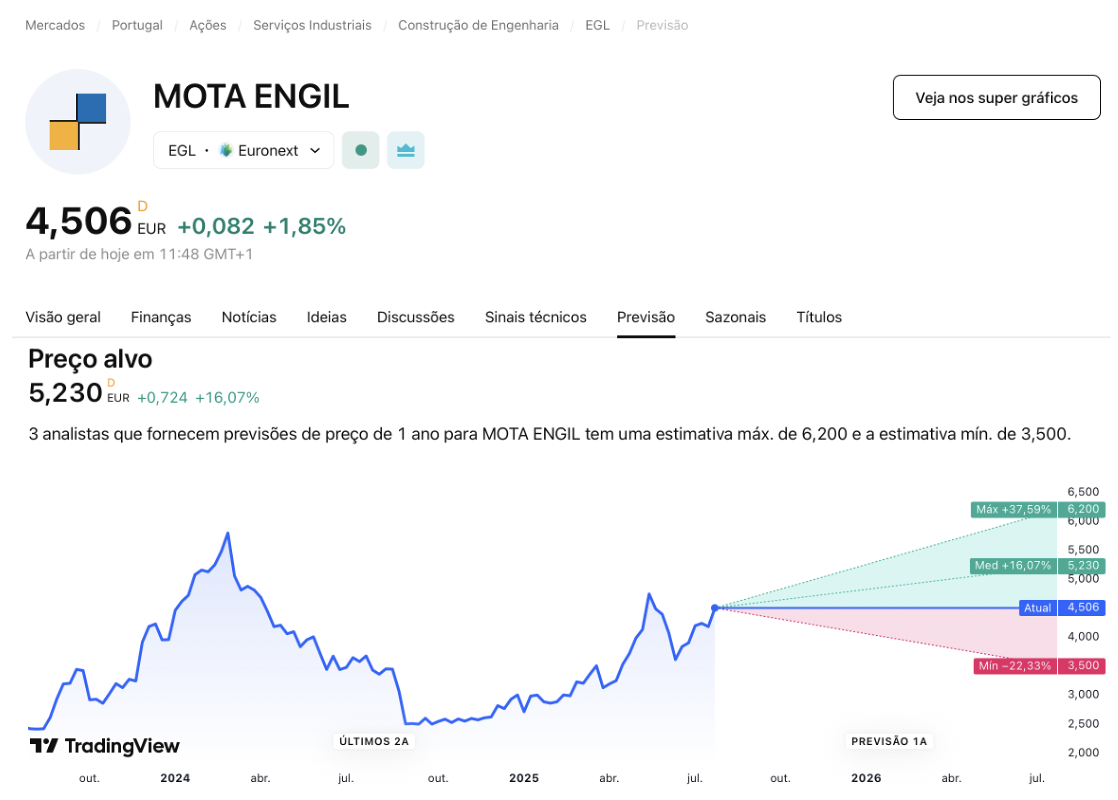Switch to the Finanças tab
Image resolution: width=1118 pixels, height=800 pixels.
(161, 317)
